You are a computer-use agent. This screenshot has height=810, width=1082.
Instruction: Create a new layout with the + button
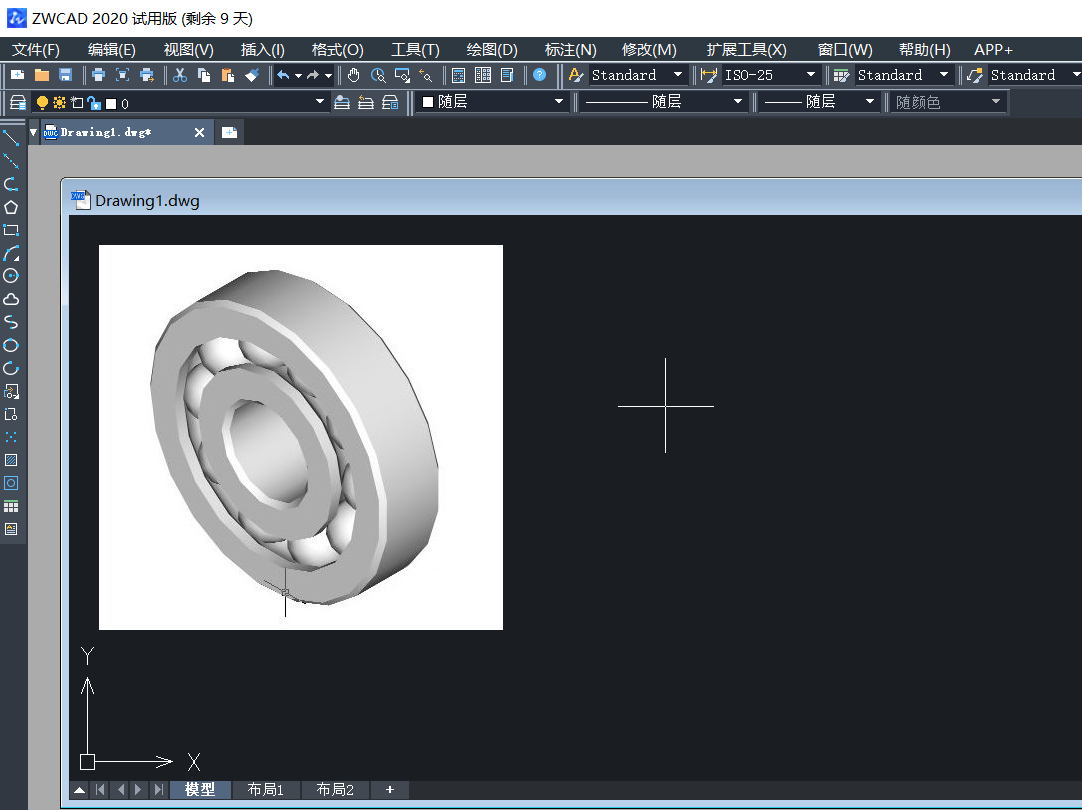point(390,789)
